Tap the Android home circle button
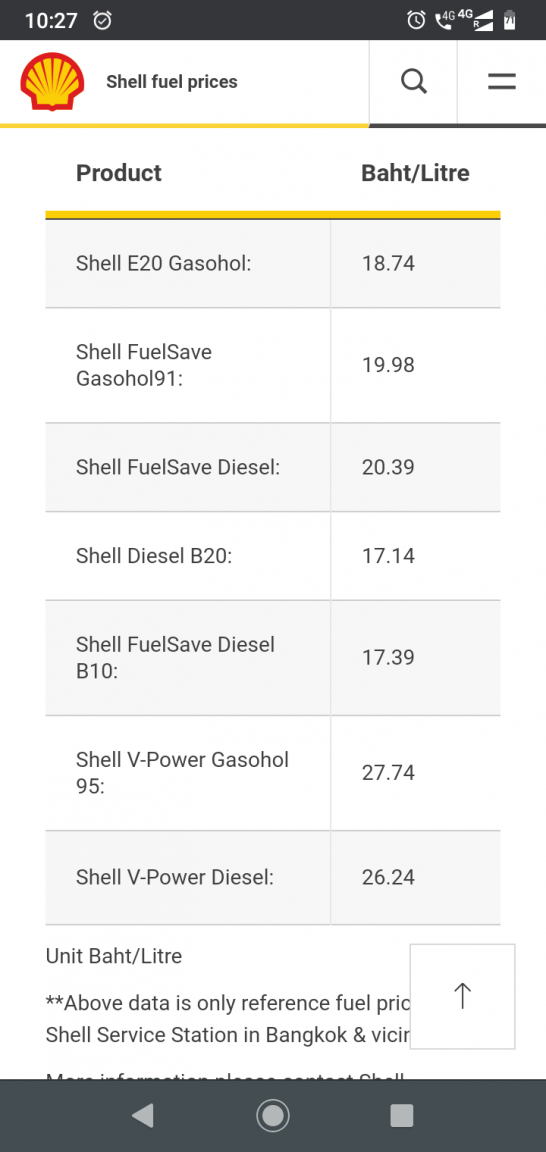The width and height of the screenshot is (546, 1152). (x=273, y=1115)
